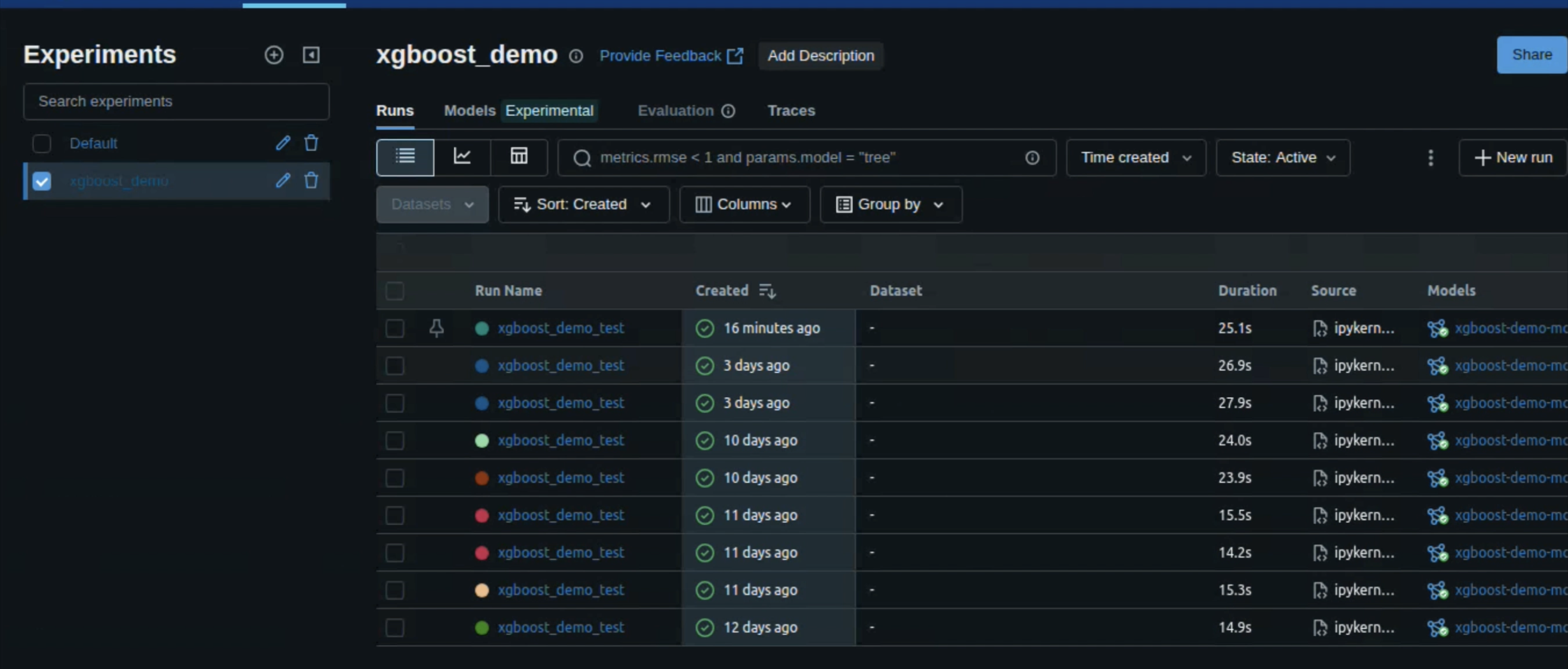This screenshot has height=669, width=1568.
Task: Click the create new experiment plus icon
Action: pyautogui.click(x=274, y=55)
